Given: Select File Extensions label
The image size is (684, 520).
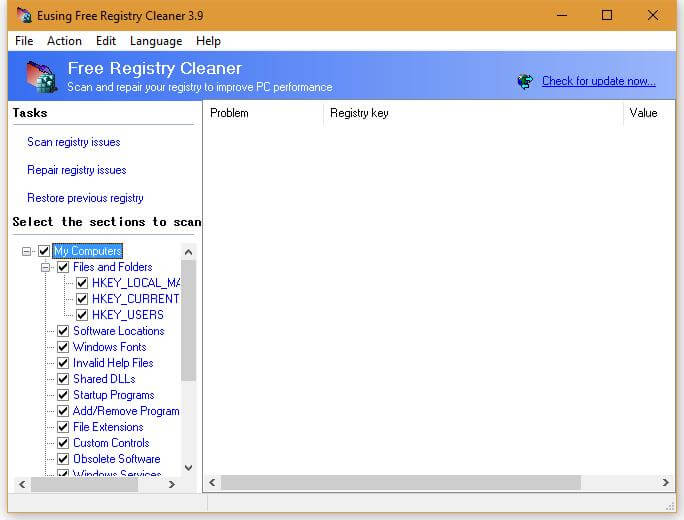Looking at the screenshot, I should click(108, 427).
